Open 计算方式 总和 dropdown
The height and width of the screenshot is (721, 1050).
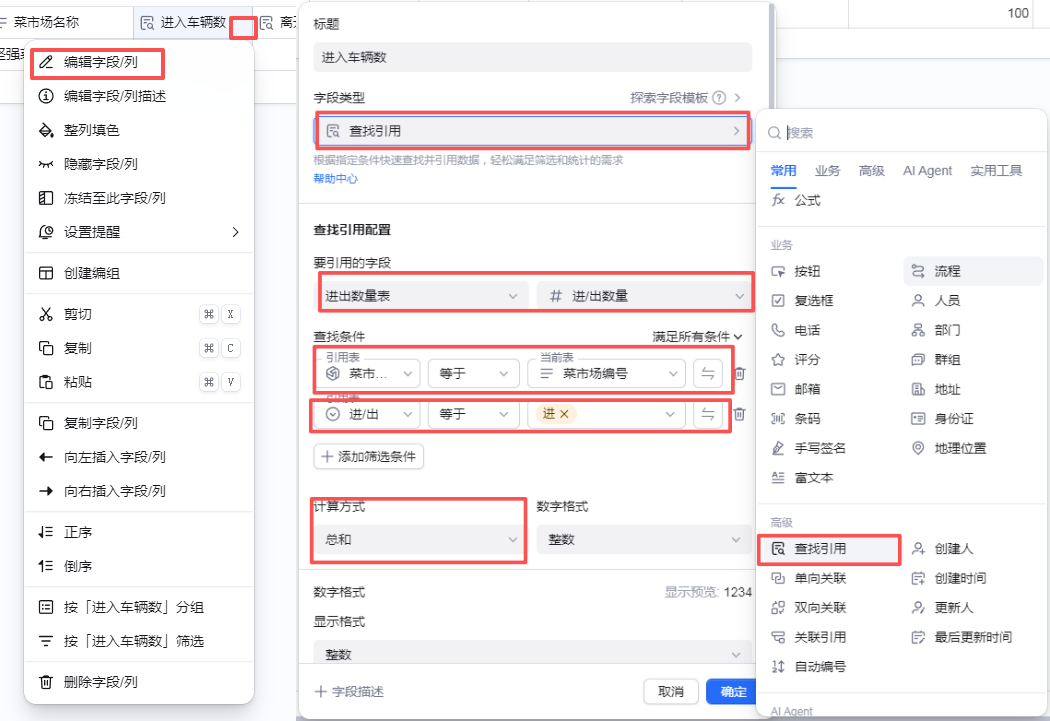[x=419, y=540]
